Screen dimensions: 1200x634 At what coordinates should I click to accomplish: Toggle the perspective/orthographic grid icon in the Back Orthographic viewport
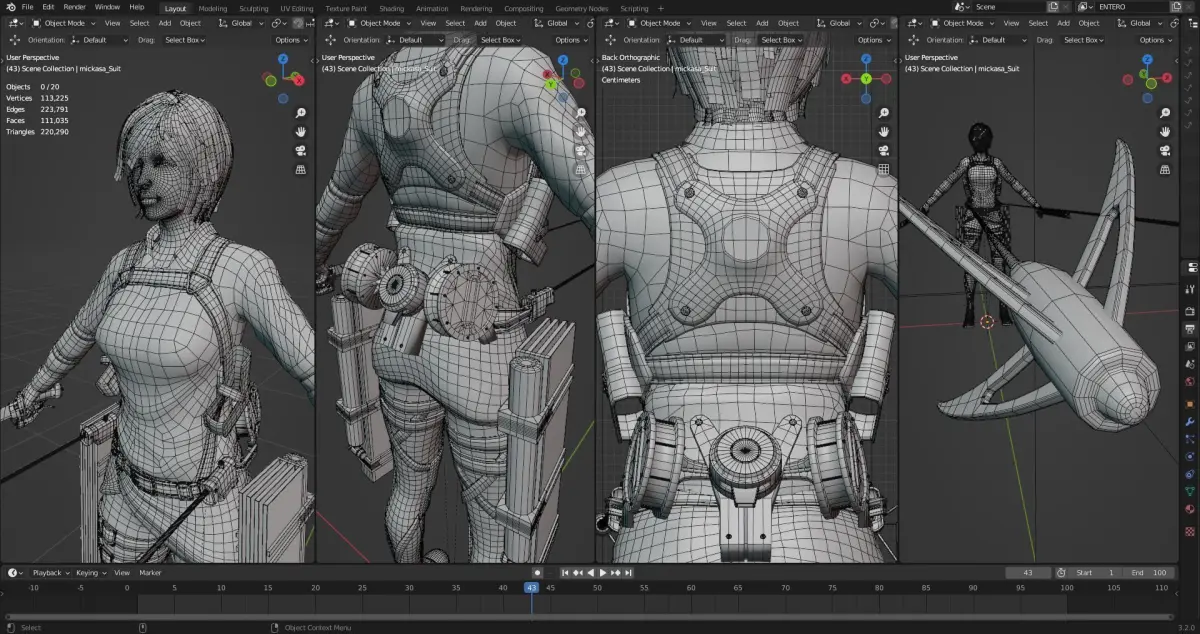(884, 170)
